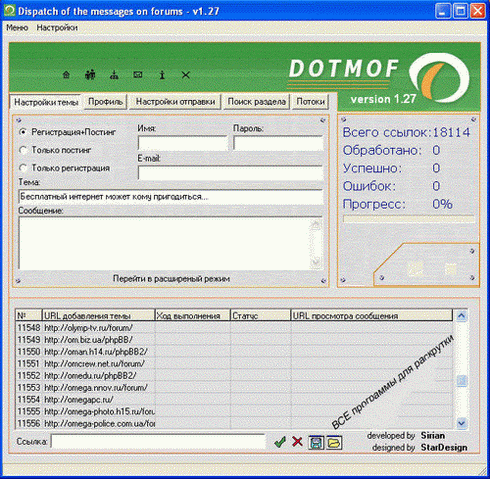The image size is (490, 479).
Task: Select row 11556 omega-police.com.ua
Action: 234,424
